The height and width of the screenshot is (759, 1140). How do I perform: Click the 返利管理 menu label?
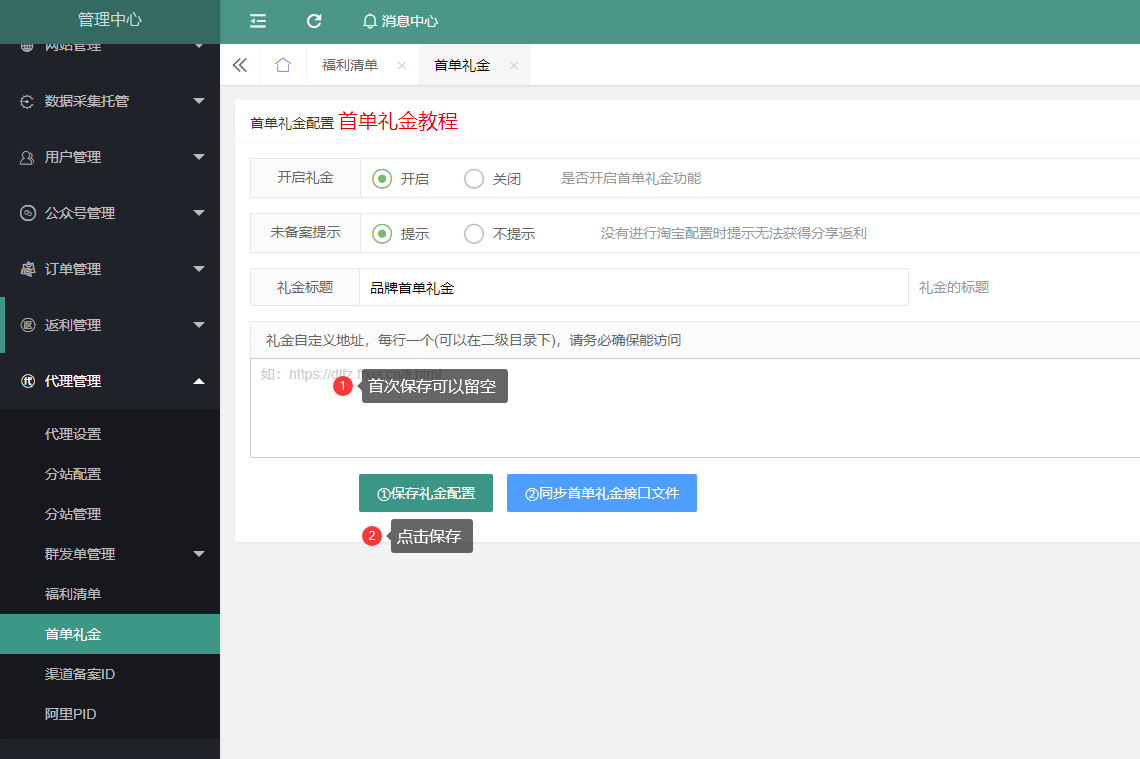click(73, 325)
